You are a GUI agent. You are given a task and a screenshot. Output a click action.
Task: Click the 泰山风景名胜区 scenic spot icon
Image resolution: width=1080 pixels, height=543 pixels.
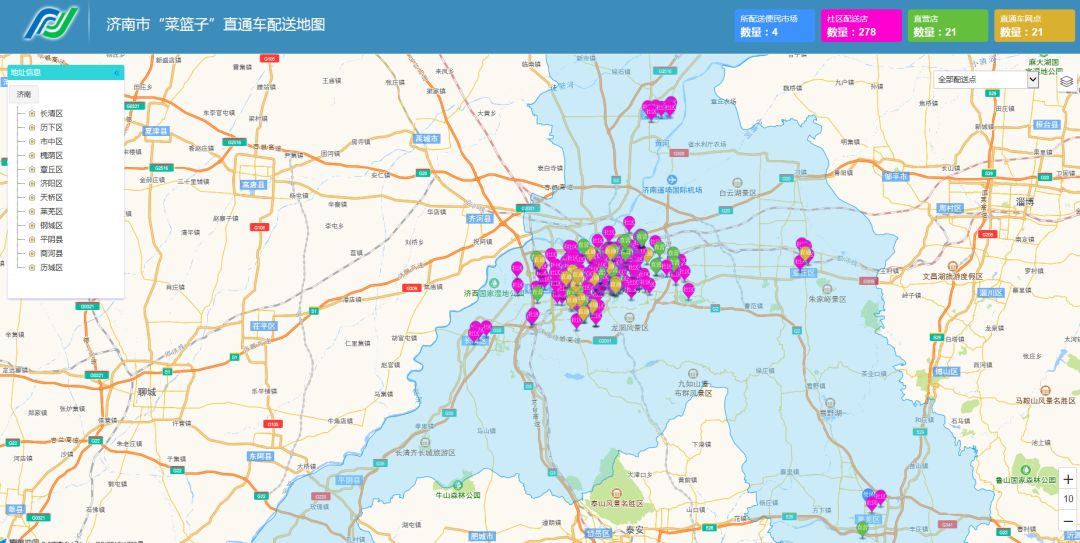(619, 493)
